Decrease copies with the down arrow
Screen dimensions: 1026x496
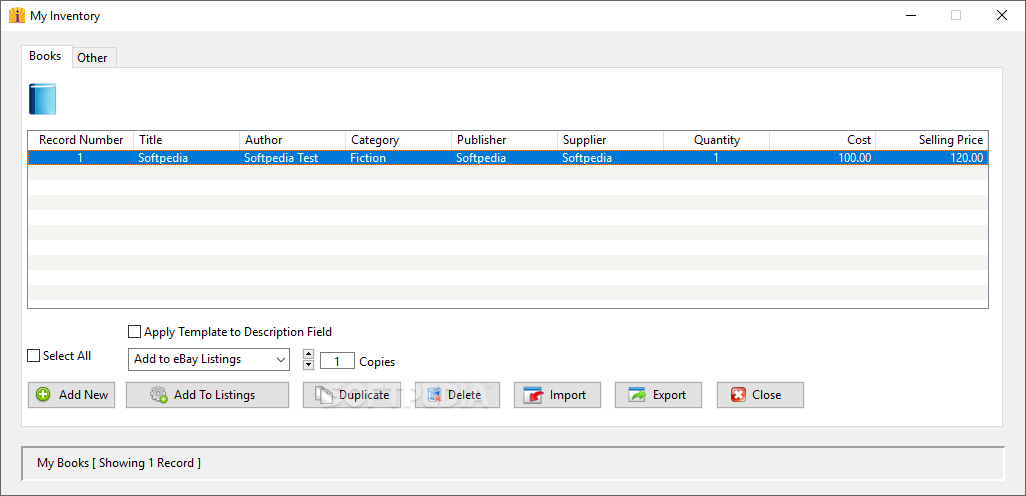(x=309, y=364)
